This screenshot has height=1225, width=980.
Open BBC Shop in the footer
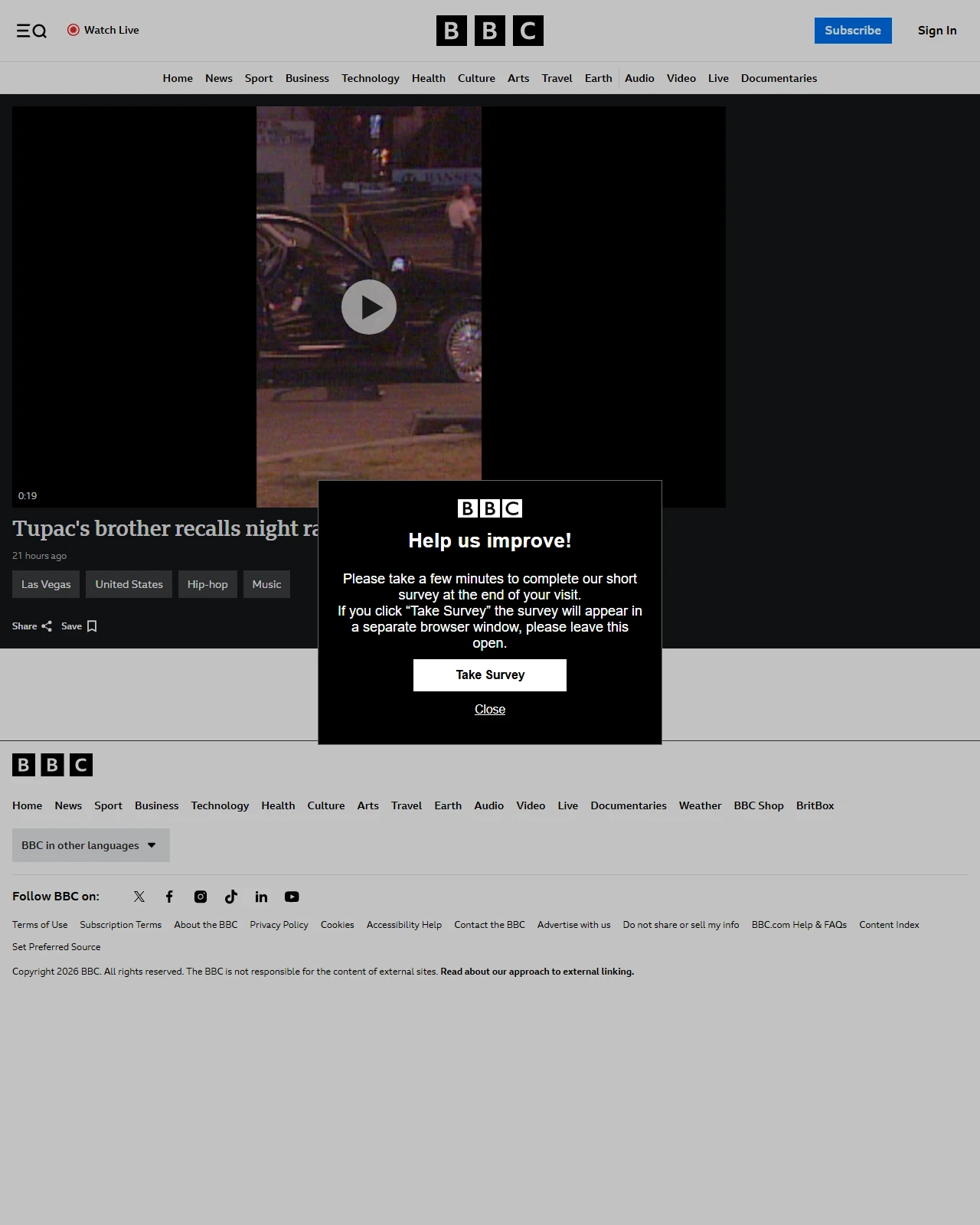(x=759, y=805)
